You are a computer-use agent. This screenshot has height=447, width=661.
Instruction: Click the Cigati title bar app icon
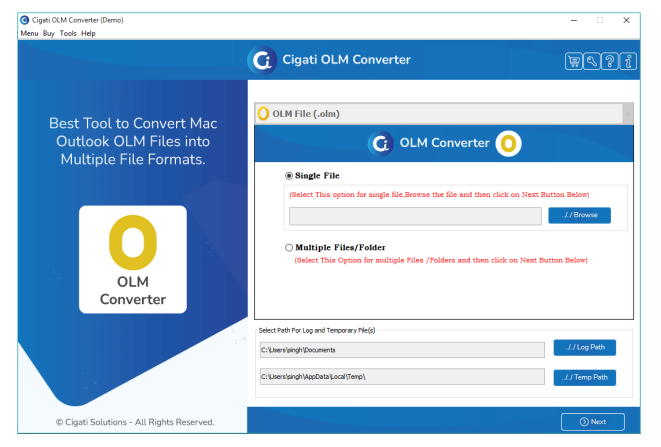click(24, 20)
